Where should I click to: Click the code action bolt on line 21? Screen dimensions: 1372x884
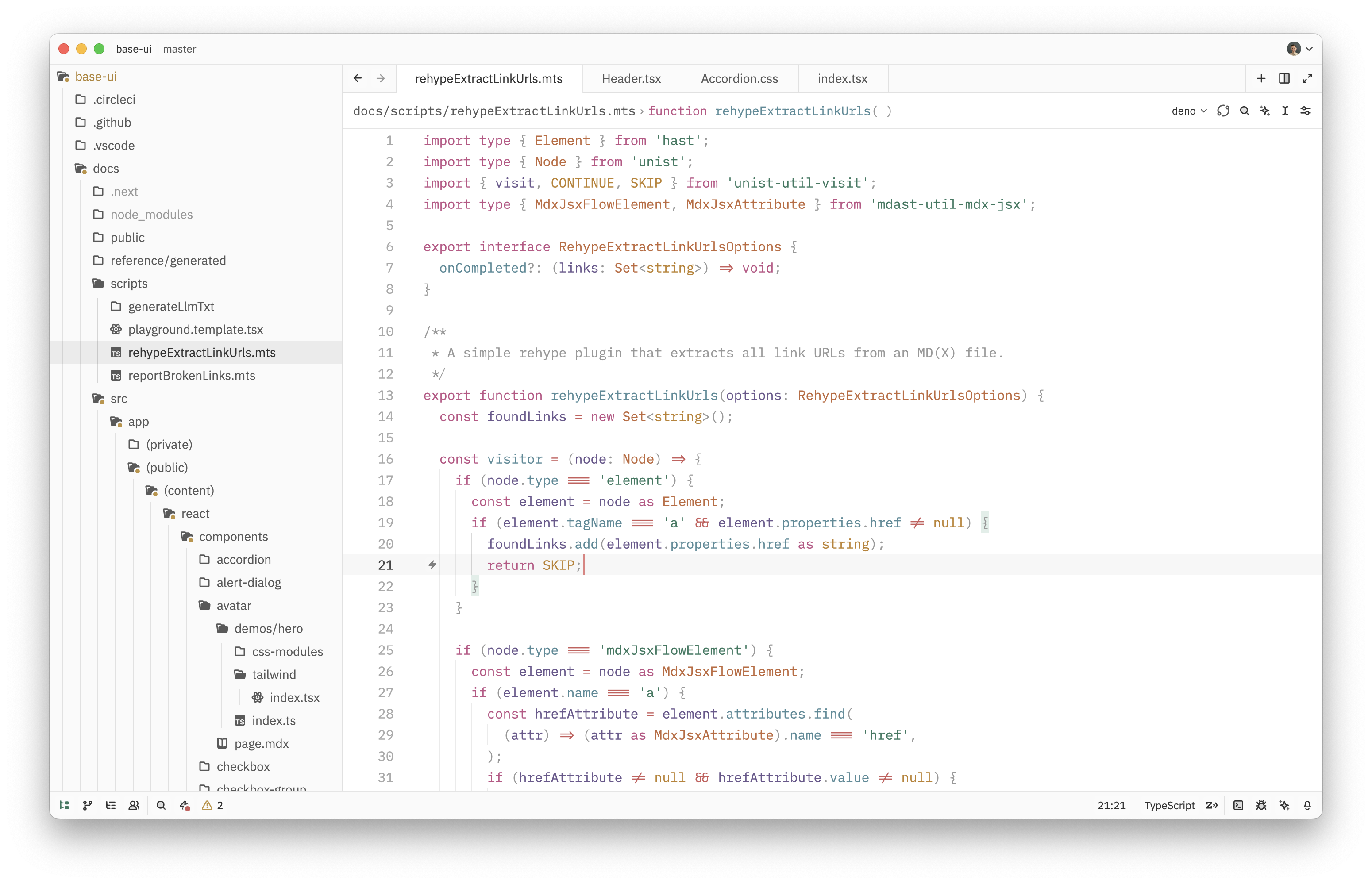click(432, 565)
